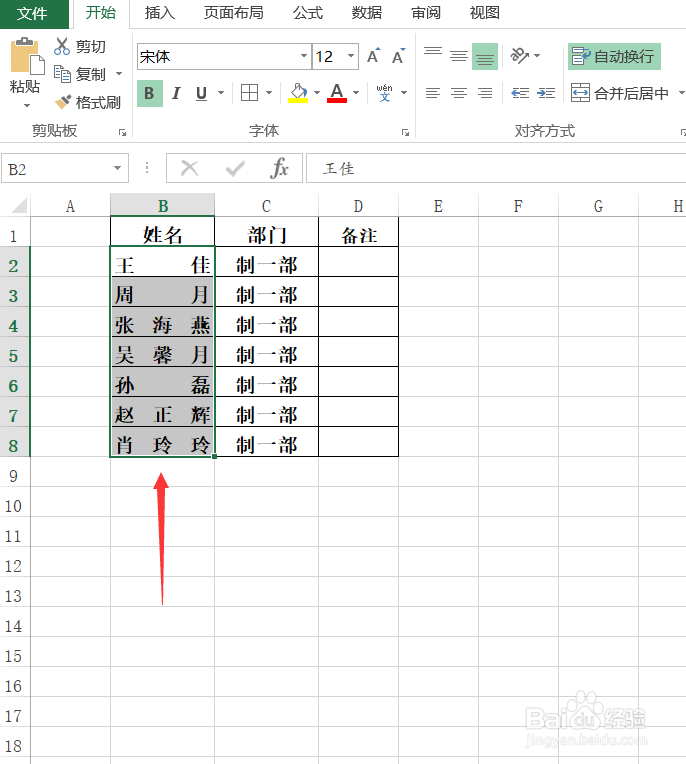Open fill color palette dropdown arrow

click(317, 93)
